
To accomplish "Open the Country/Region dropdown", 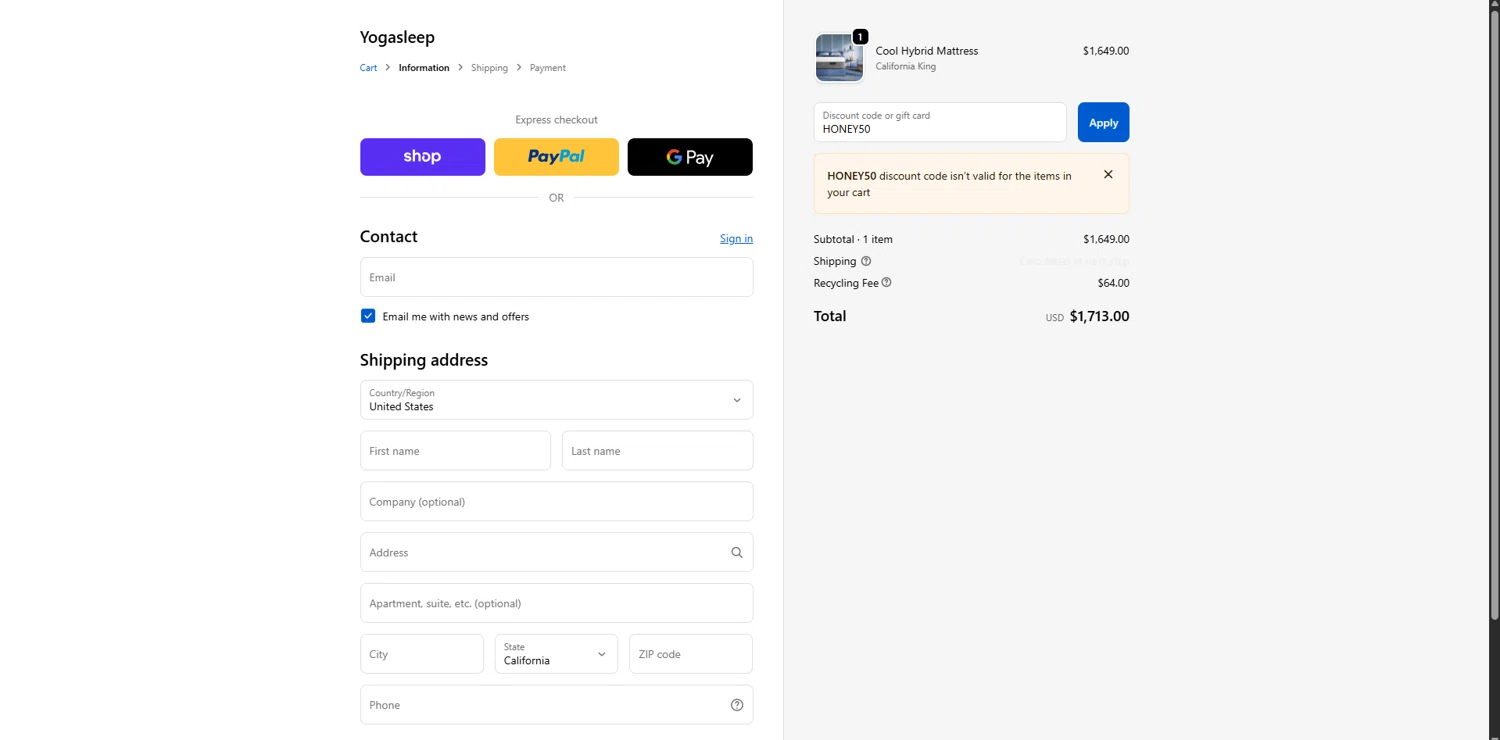I will [x=556, y=400].
